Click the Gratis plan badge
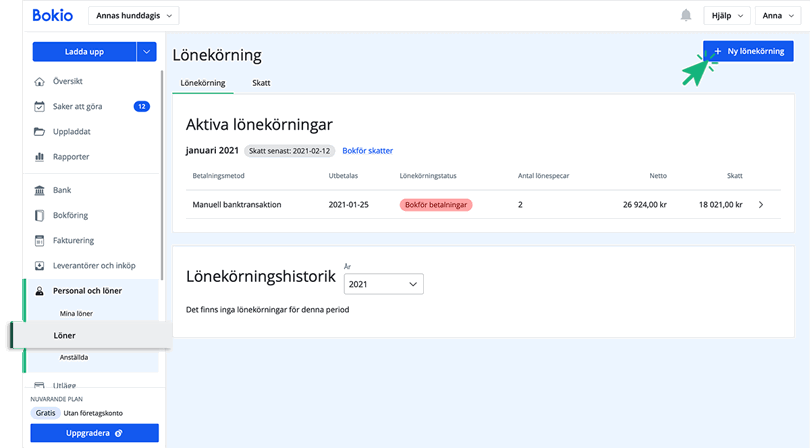This screenshot has width=810, height=448. tap(45, 413)
